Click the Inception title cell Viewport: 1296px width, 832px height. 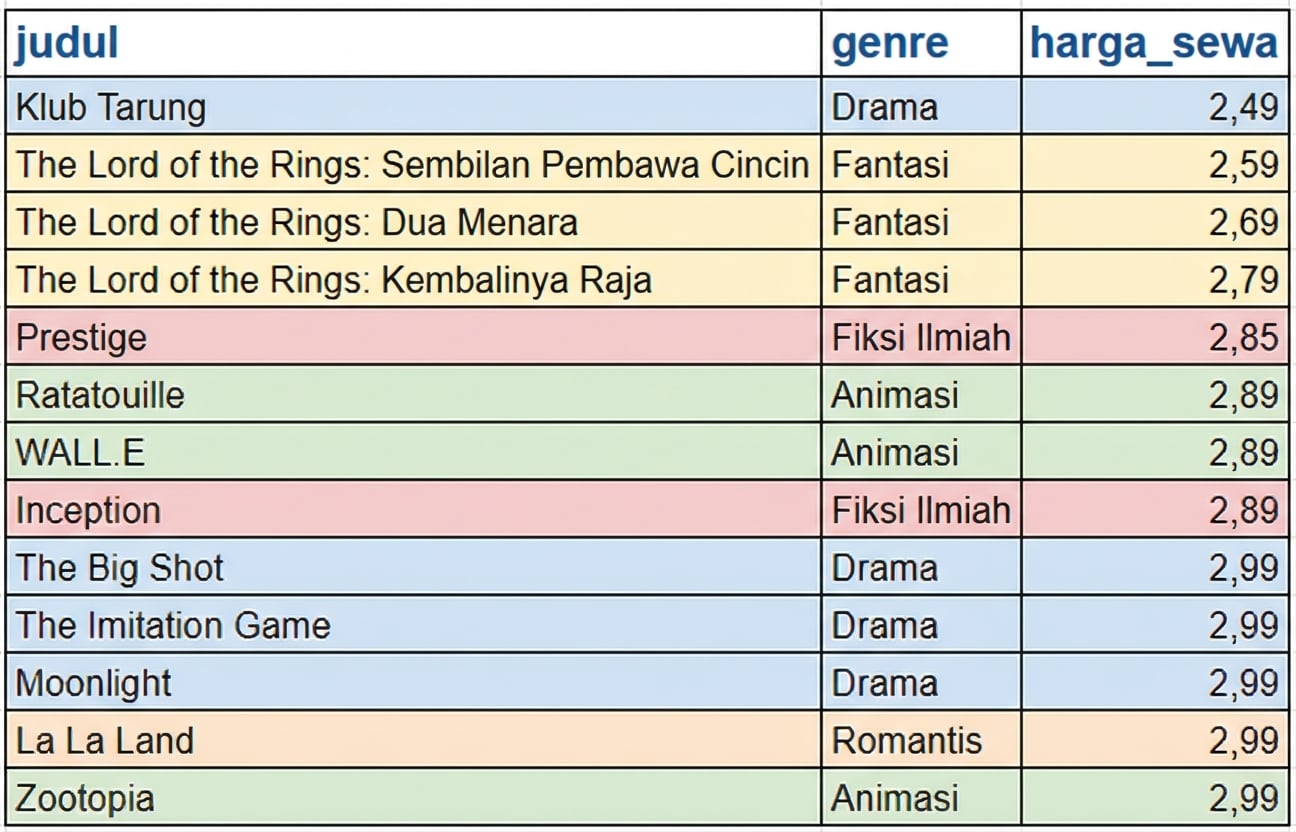pyautogui.click(x=88, y=511)
